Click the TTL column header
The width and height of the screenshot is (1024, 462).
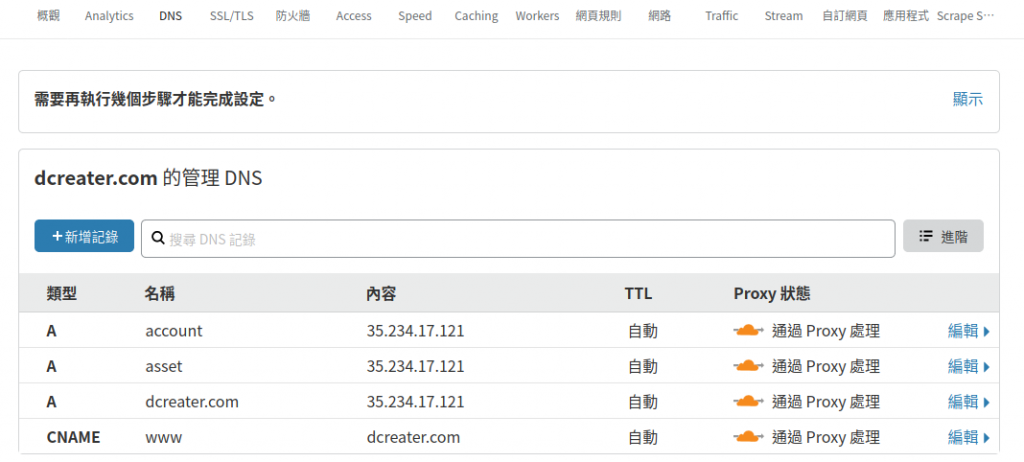(x=638, y=294)
